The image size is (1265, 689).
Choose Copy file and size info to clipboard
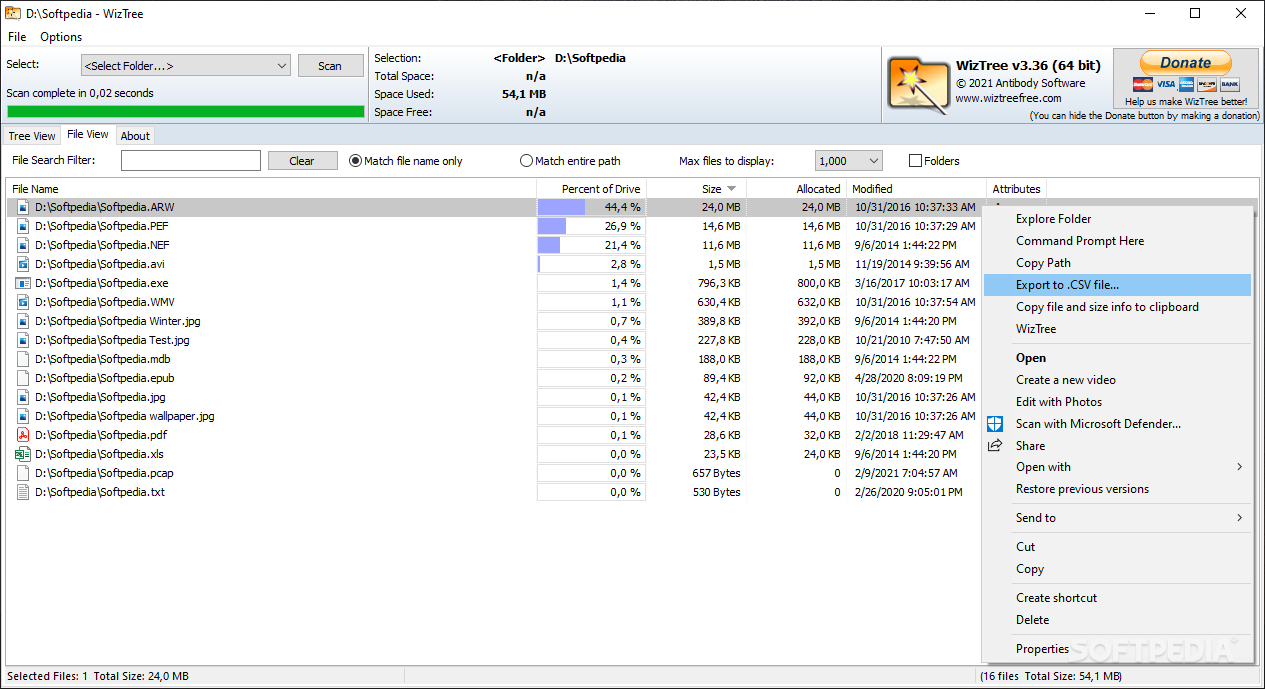1118,307
